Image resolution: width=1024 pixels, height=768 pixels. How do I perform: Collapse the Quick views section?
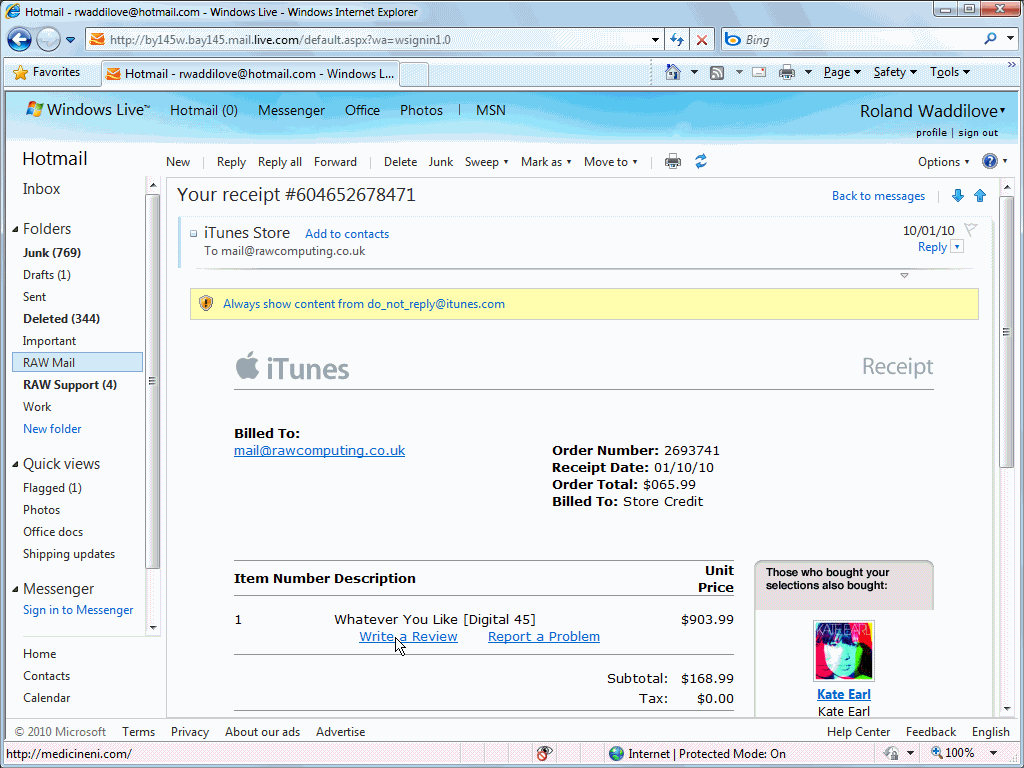pos(16,465)
